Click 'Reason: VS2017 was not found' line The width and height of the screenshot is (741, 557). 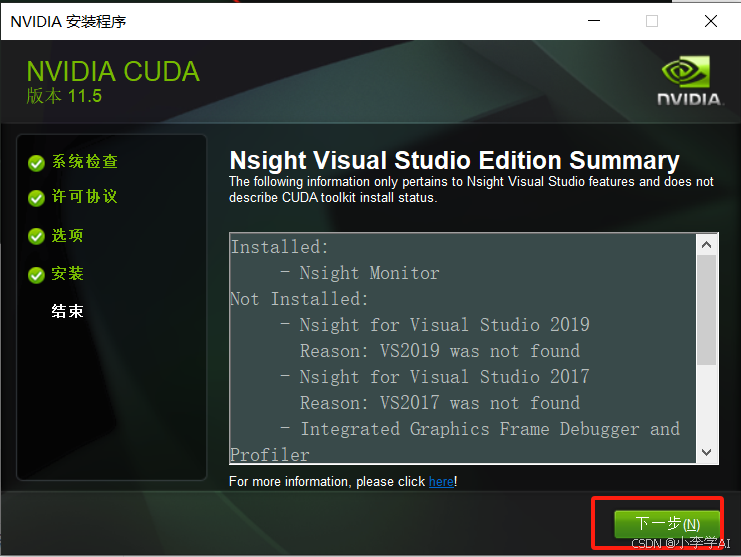(x=440, y=403)
